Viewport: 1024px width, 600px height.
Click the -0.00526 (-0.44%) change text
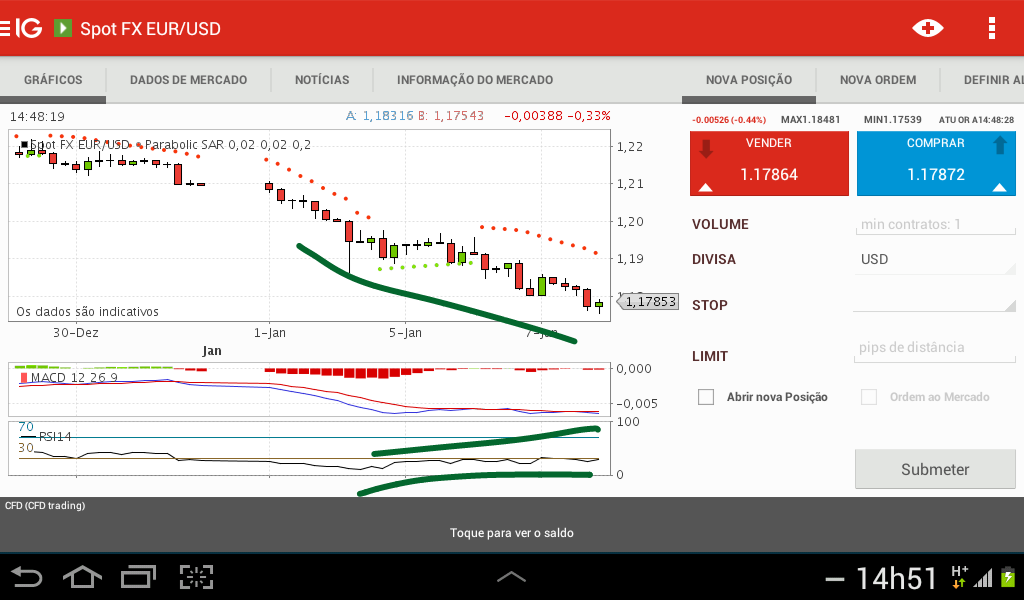(729, 120)
